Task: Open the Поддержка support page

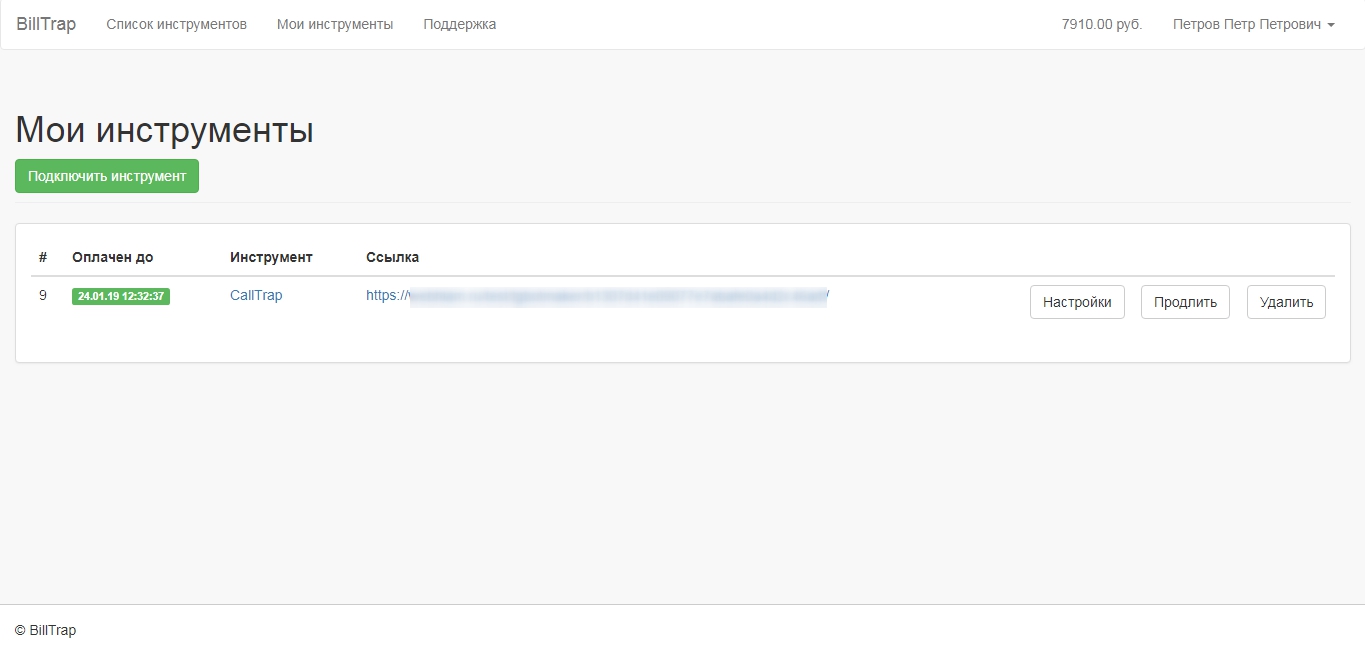Action: point(459,24)
